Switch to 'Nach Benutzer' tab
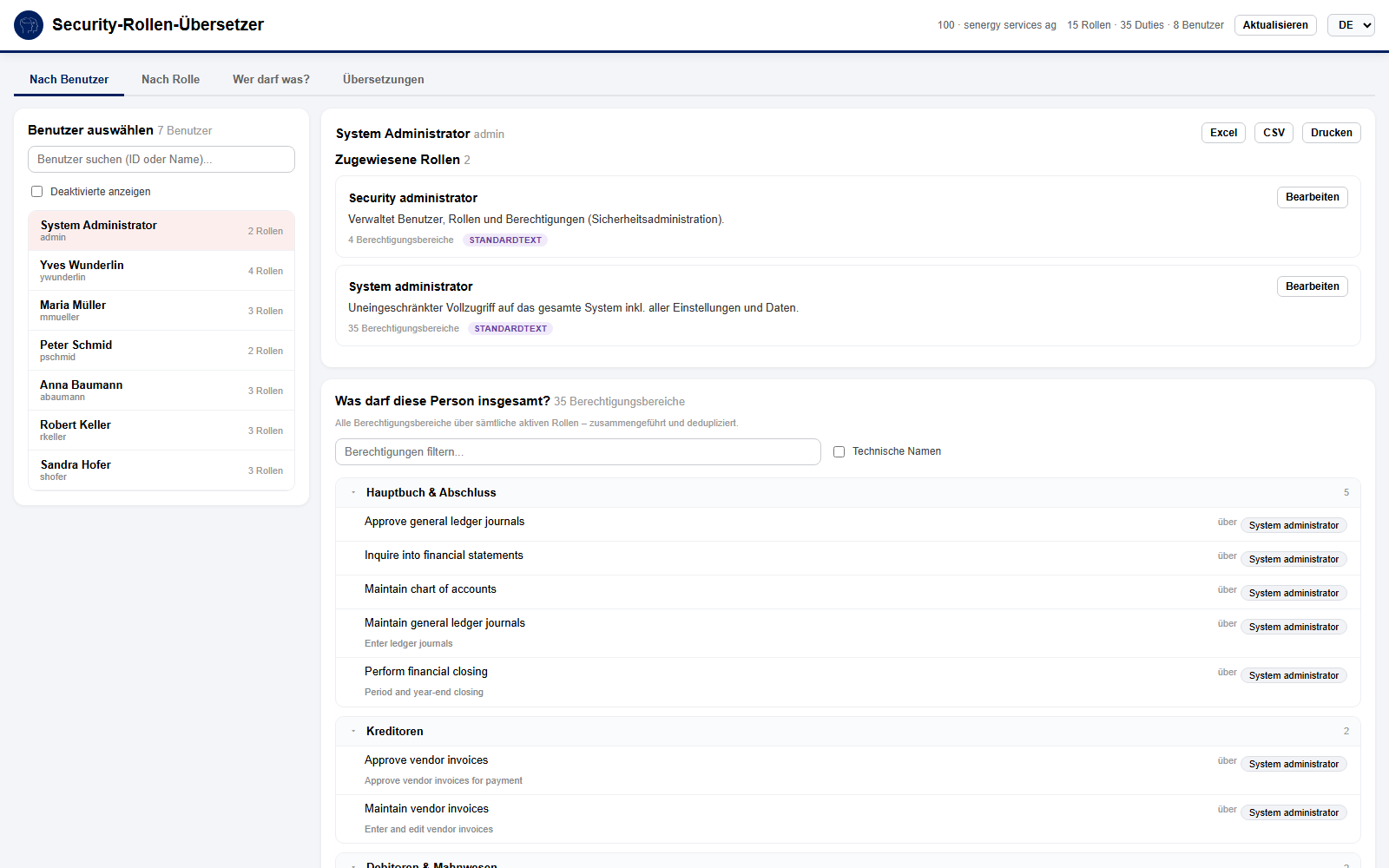This screenshot has width=1389, height=868. pyautogui.click(x=69, y=79)
